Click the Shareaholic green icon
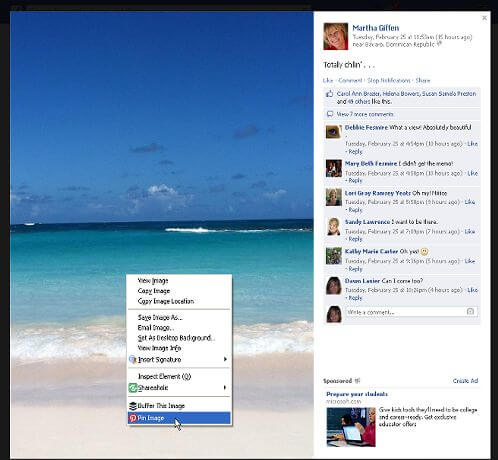Viewport: 498px width, 460px height. click(133, 388)
